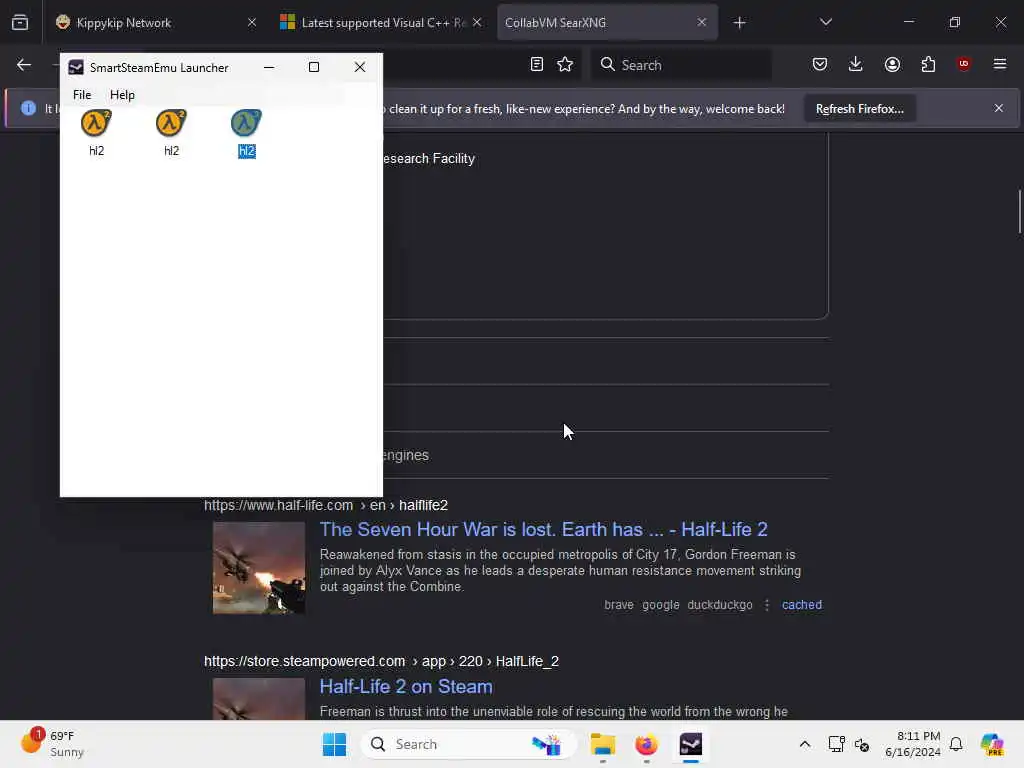Close the Kippykip Network tab
The image size is (1024, 768).
coord(251,22)
